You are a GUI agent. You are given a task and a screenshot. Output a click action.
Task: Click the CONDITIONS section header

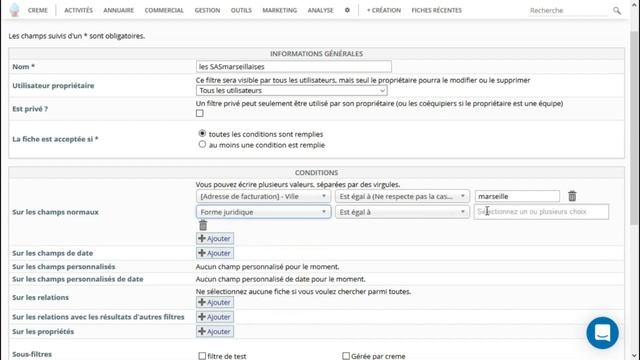click(316, 173)
